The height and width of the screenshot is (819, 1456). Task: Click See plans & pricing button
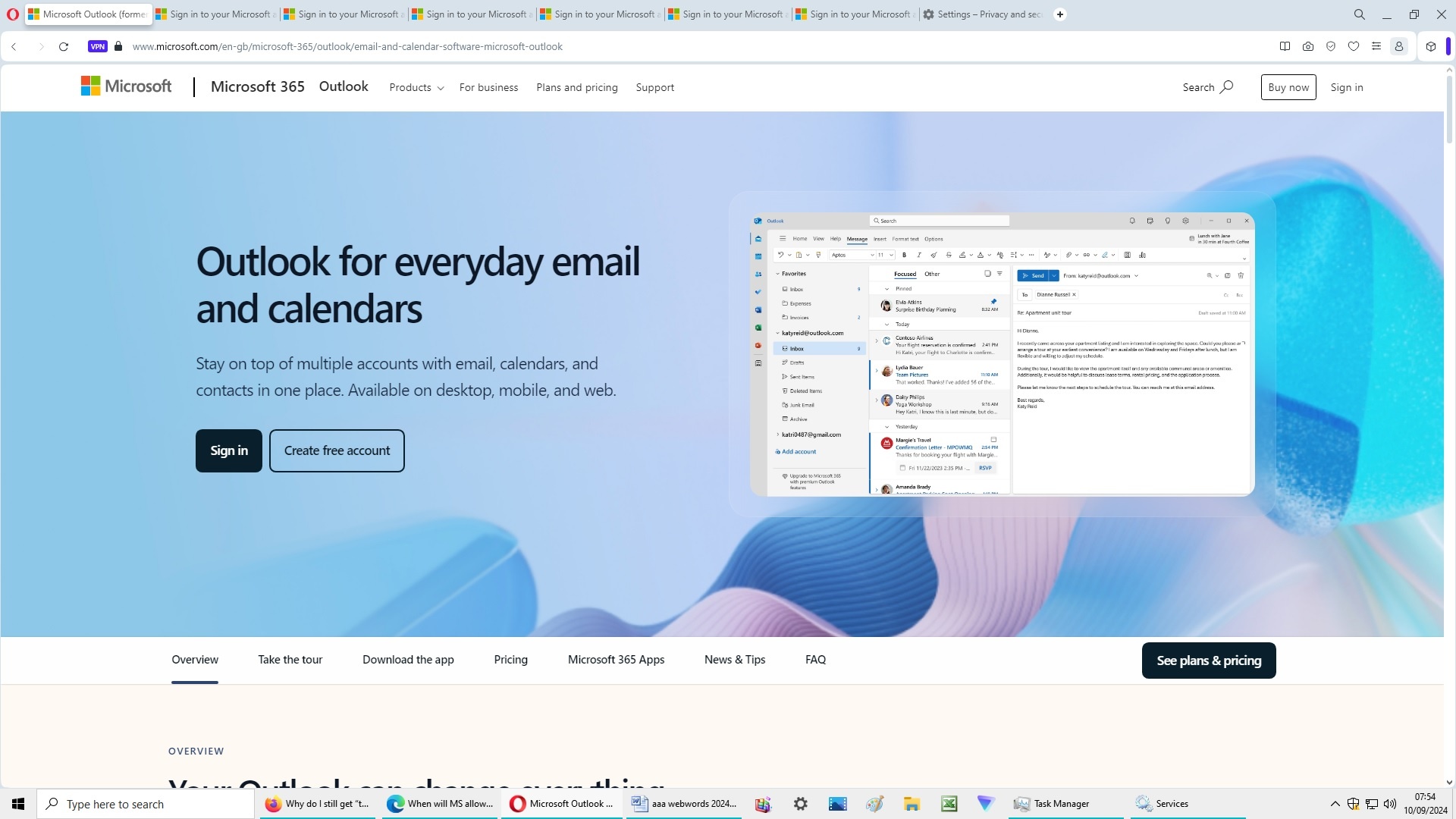pos(1209,661)
